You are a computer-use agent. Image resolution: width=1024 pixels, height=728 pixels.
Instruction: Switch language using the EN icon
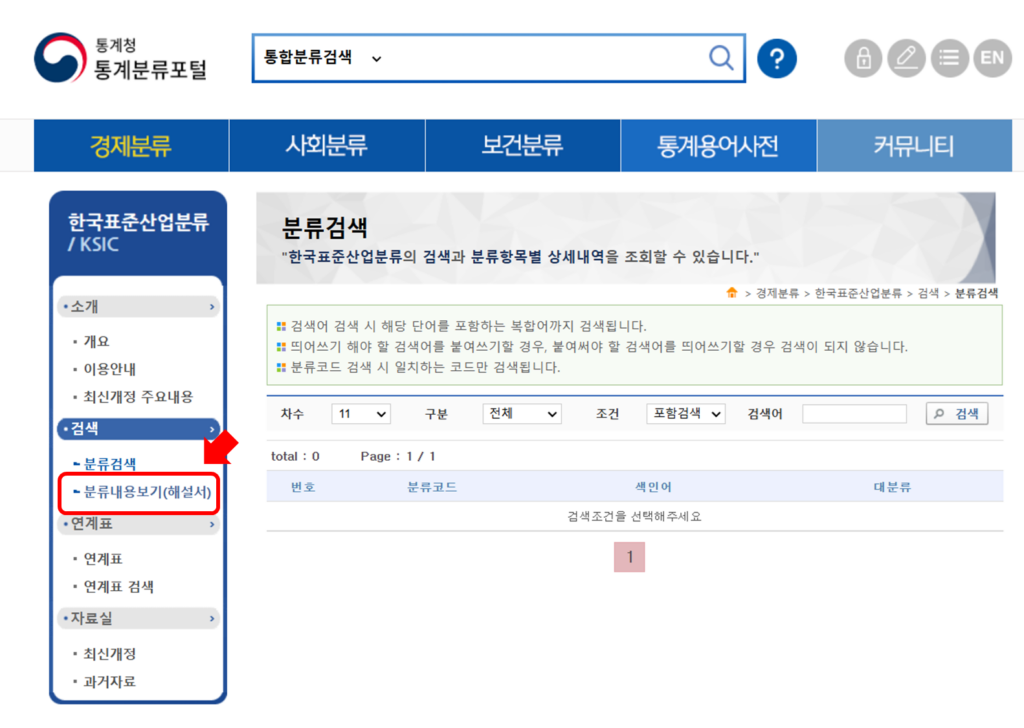coord(992,58)
